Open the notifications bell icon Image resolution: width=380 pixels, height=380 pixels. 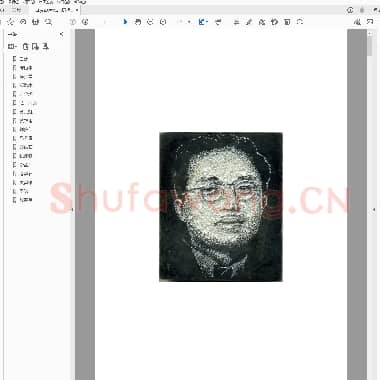coord(362,10)
